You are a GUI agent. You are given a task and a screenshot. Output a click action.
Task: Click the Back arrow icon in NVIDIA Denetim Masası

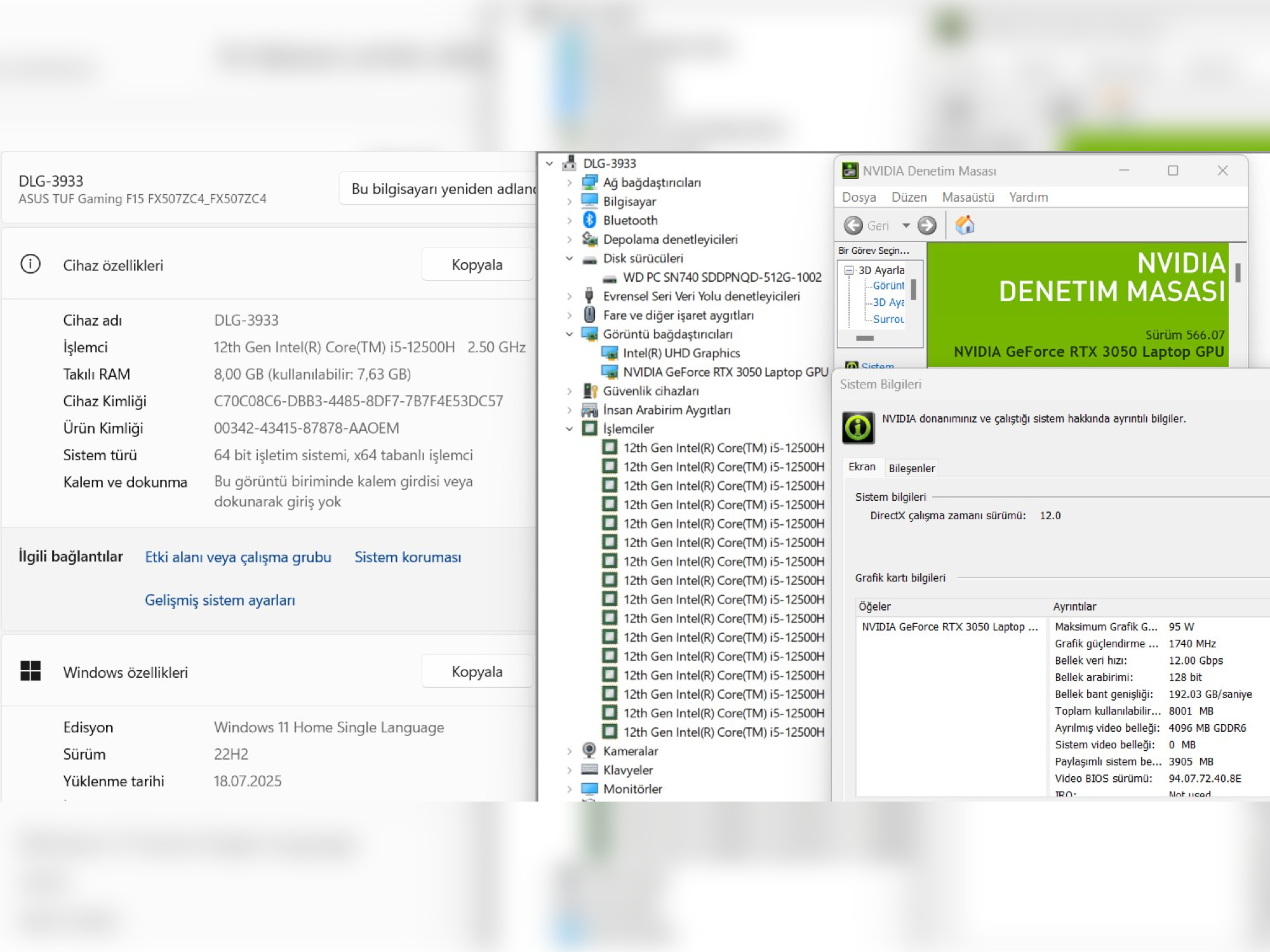pos(853,225)
